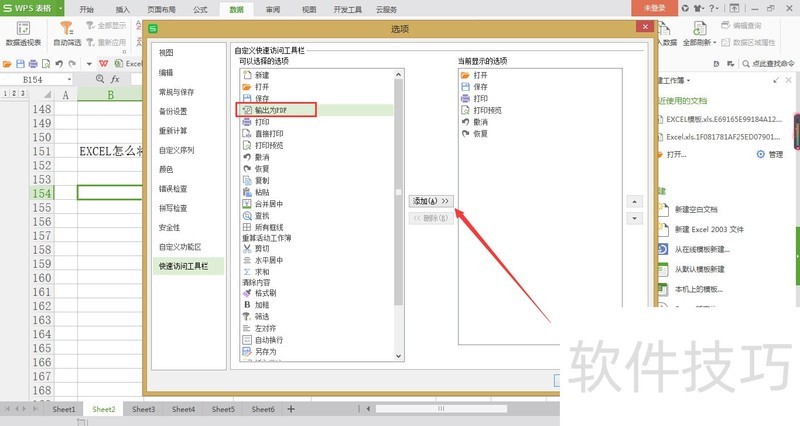The width and height of the screenshot is (800, 426).
Task: Click the 未登录 login button
Action: click(655, 8)
